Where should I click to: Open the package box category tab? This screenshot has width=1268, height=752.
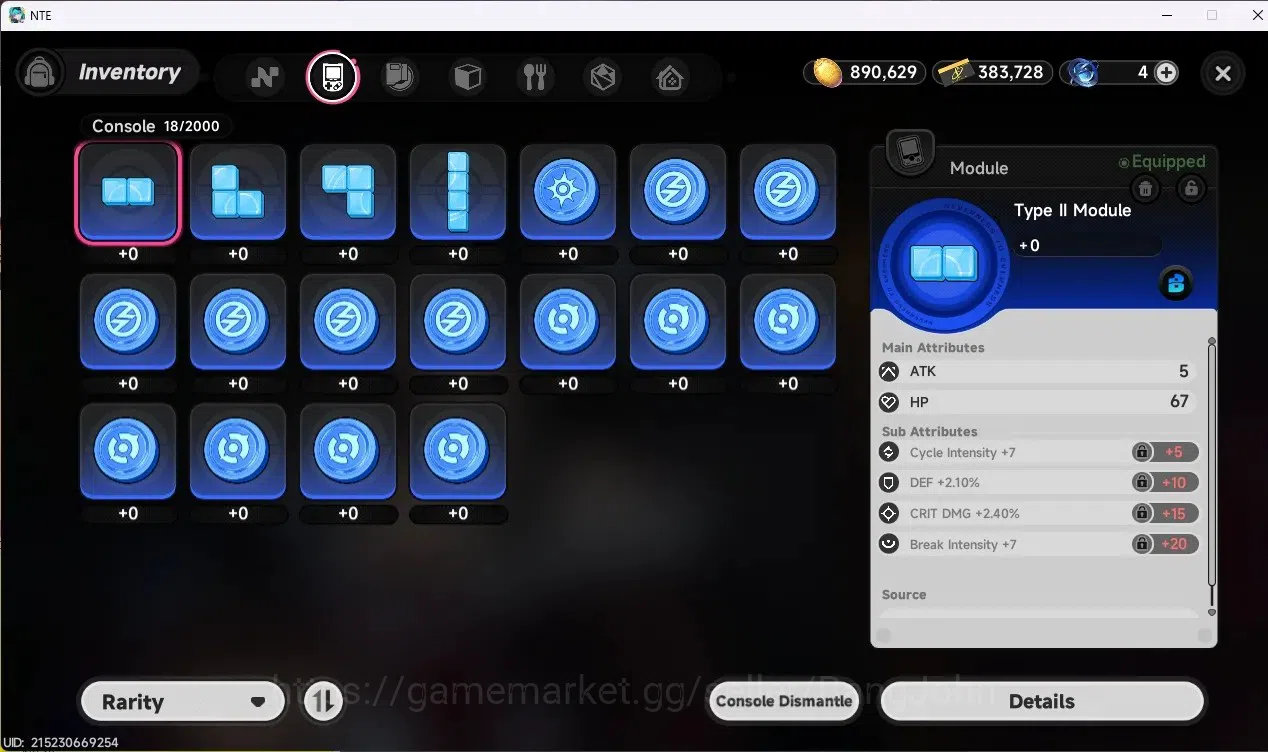[603, 76]
